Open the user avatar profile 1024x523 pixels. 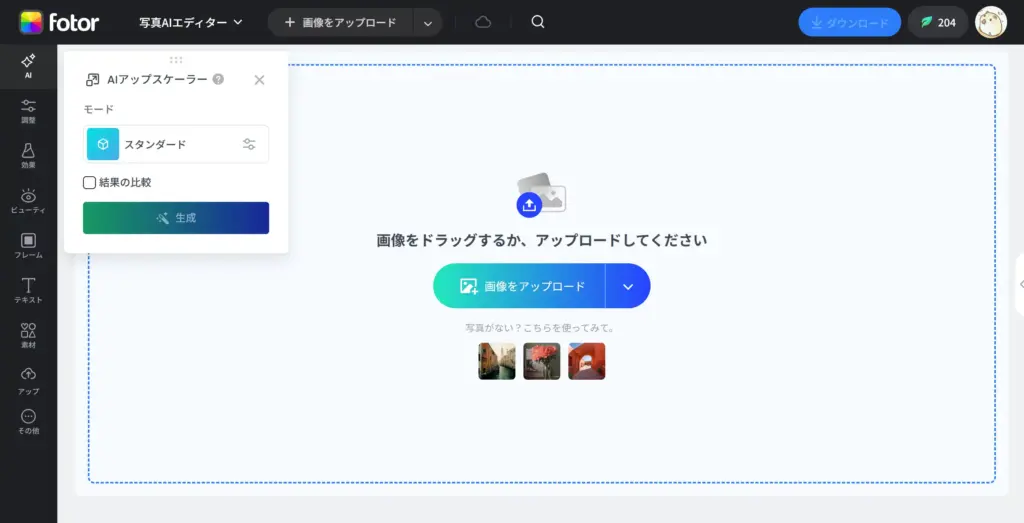point(990,22)
